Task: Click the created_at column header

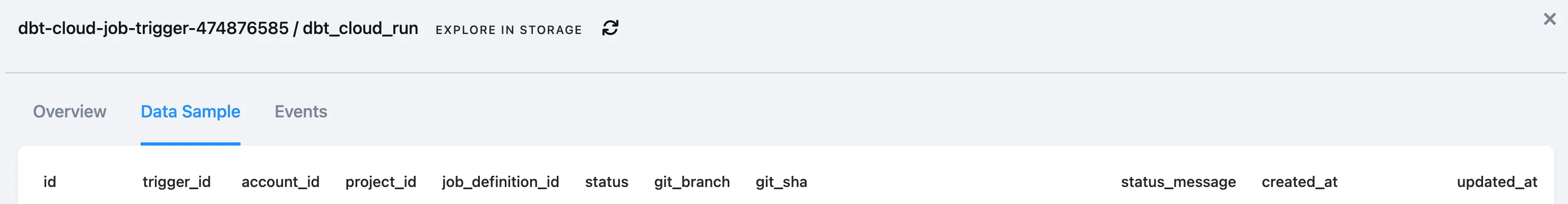Action: coord(1299,182)
